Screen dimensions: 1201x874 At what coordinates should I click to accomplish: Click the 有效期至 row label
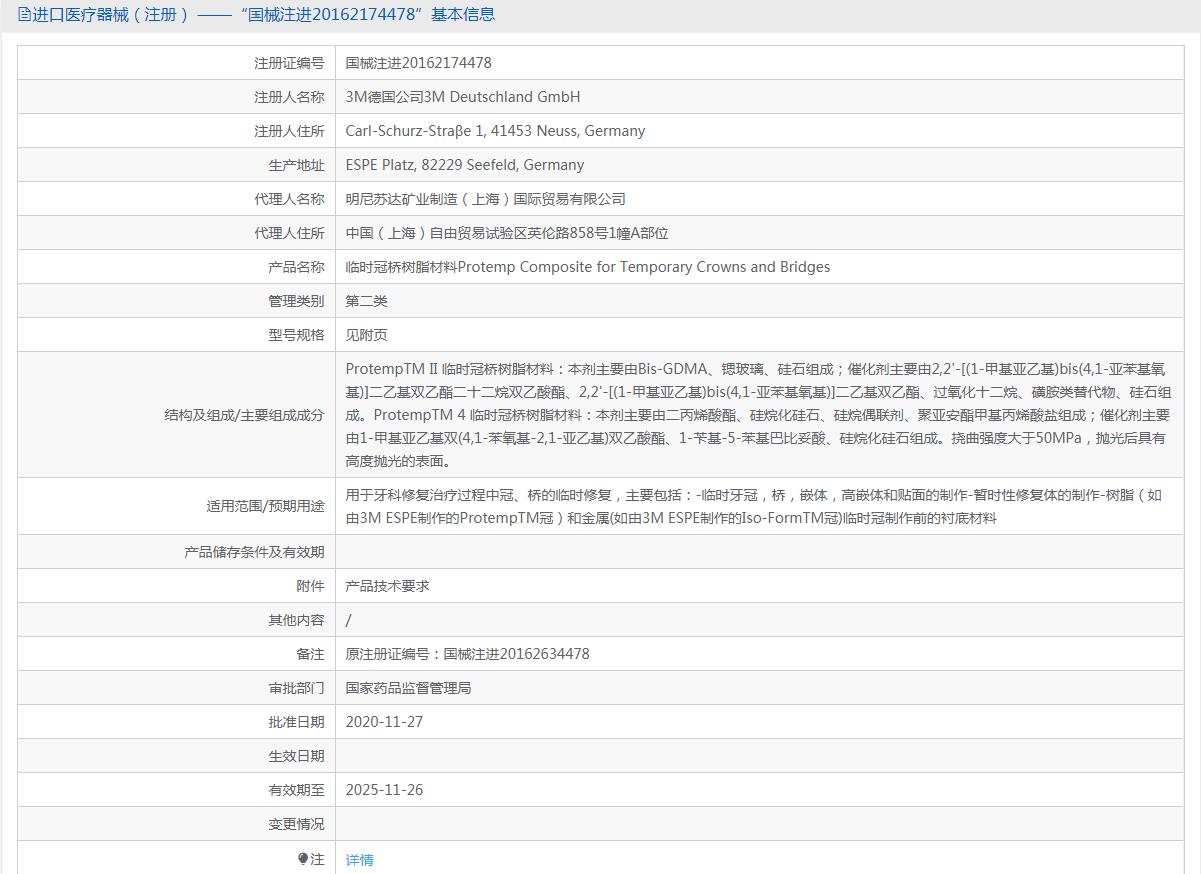297,790
